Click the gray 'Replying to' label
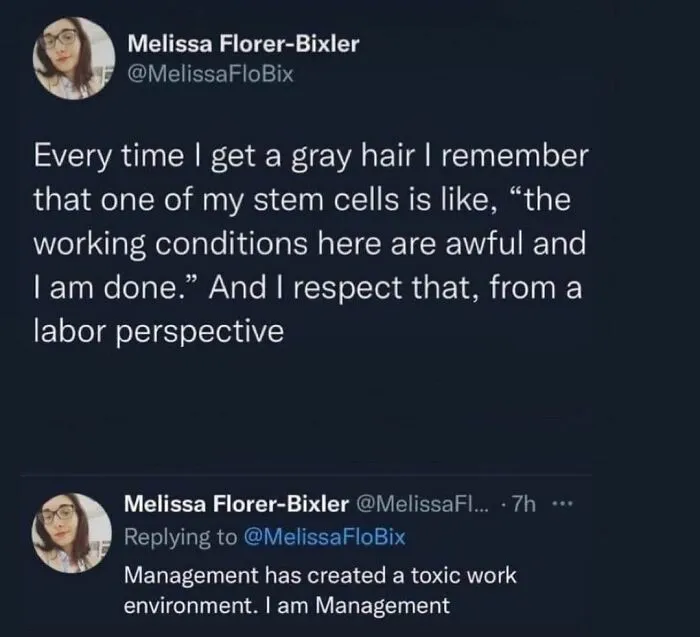The width and height of the screenshot is (700, 637). point(180,537)
